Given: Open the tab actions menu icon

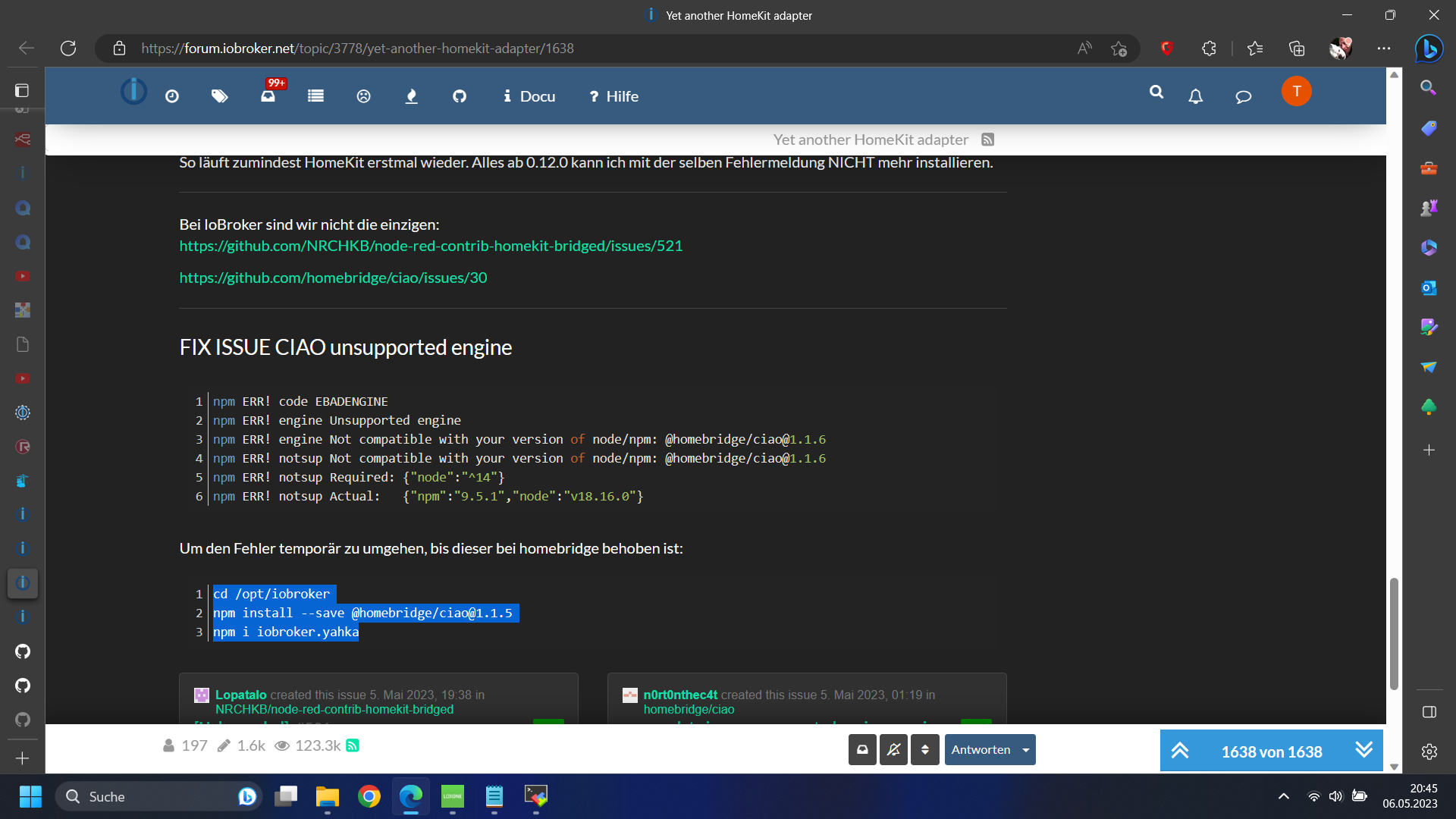Looking at the screenshot, I should [x=22, y=90].
